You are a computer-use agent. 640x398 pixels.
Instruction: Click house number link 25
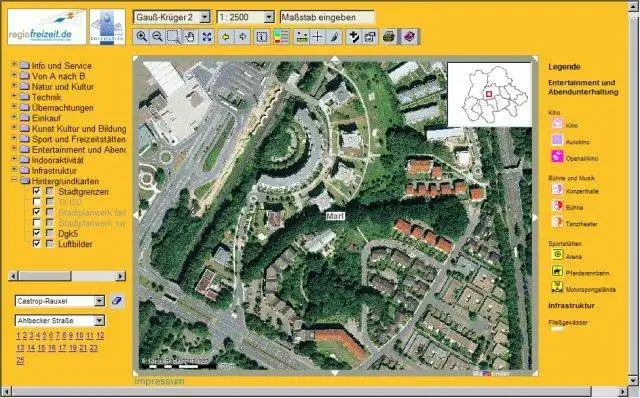tap(20, 360)
